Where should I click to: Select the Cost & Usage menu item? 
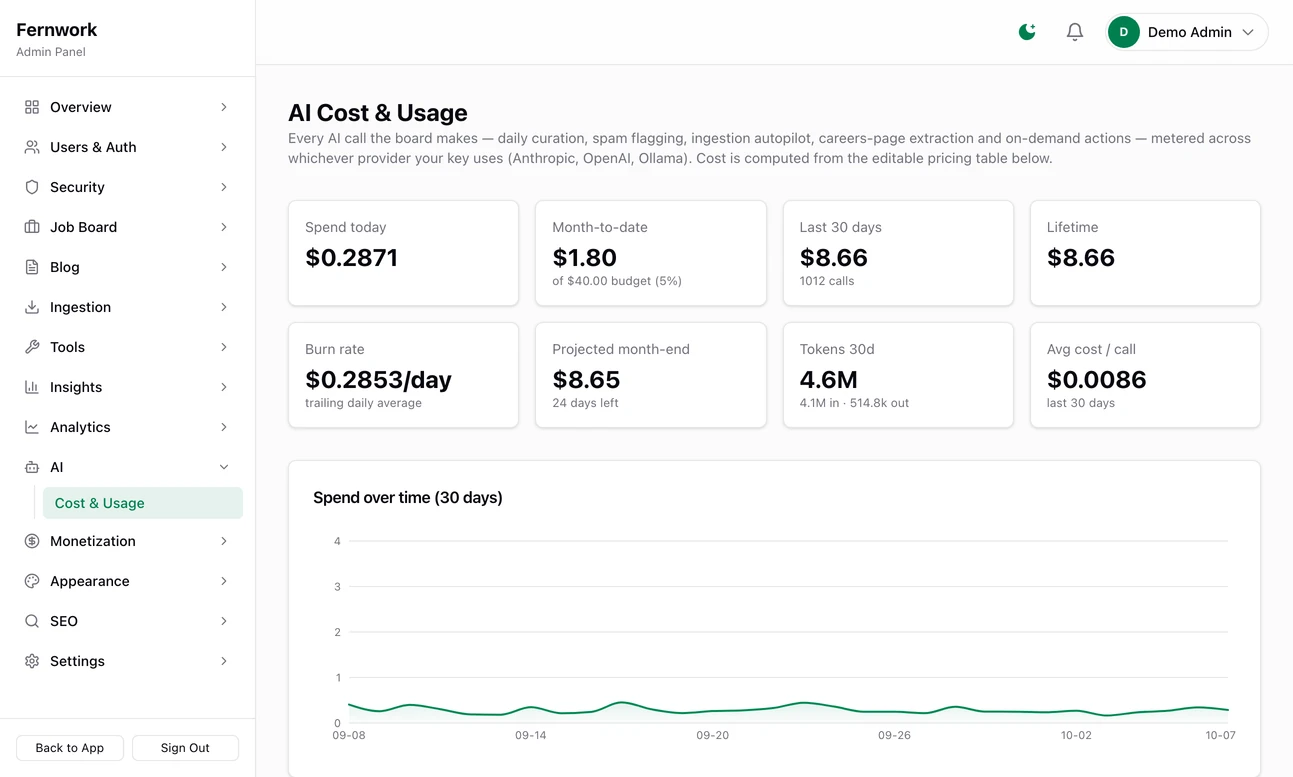pyautogui.click(x=142, y=503)
